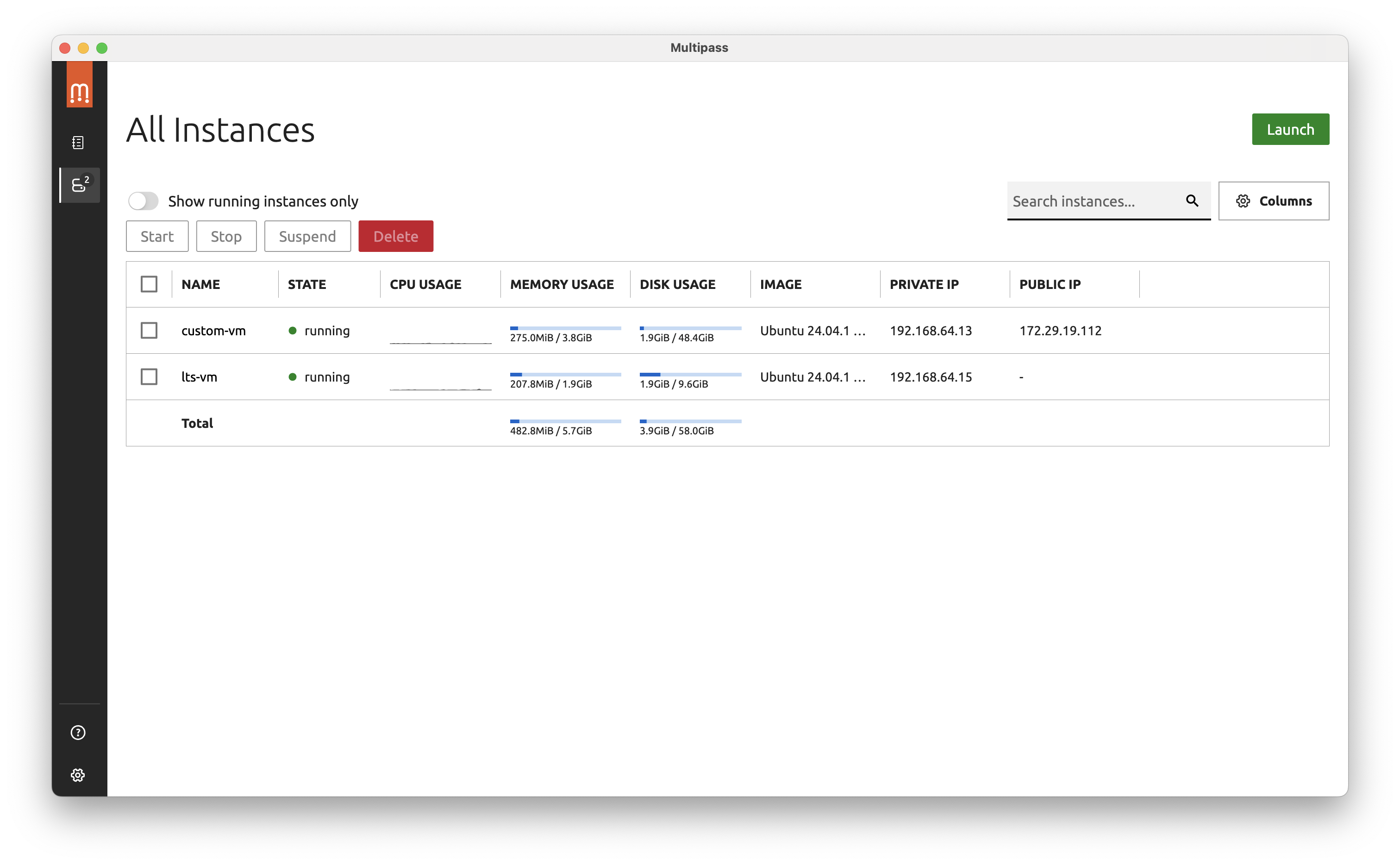Viewport: 1400px width, 865px height.
Task: Click lts-vm Ubuntu 24.04.1 image cell
Action: tap(812, 377)
